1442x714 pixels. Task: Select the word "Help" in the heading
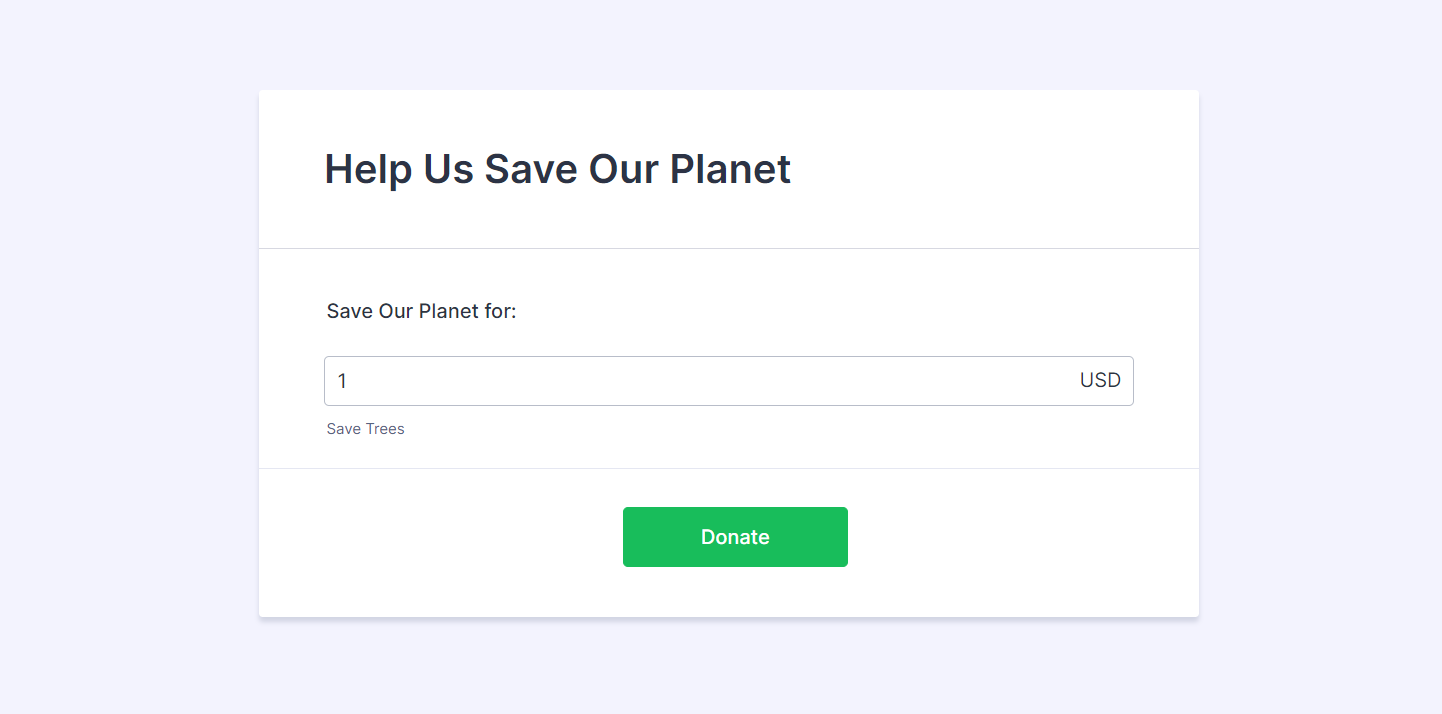point(367,169)
